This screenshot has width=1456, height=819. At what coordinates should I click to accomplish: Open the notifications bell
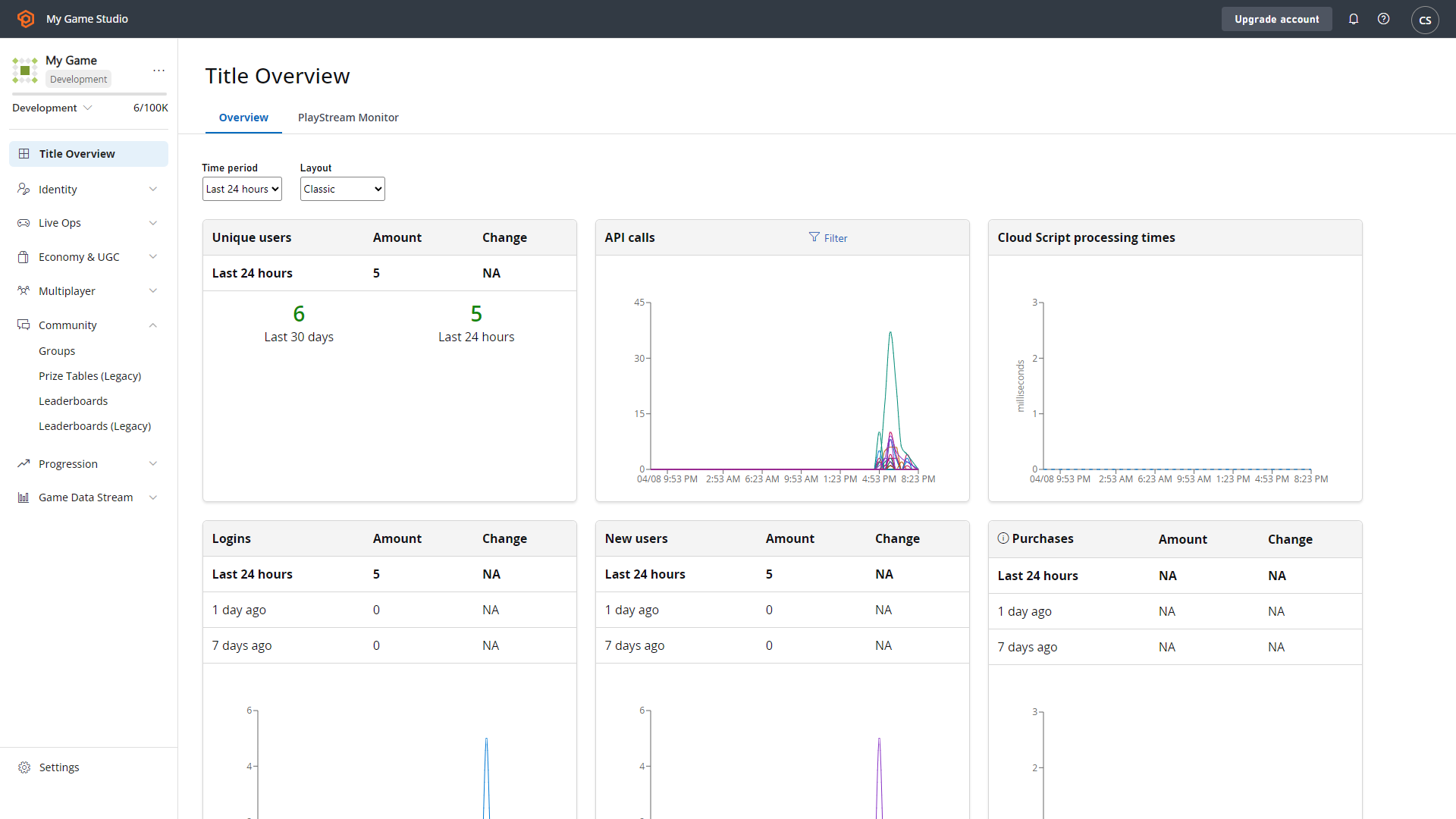coord(1354,19)
